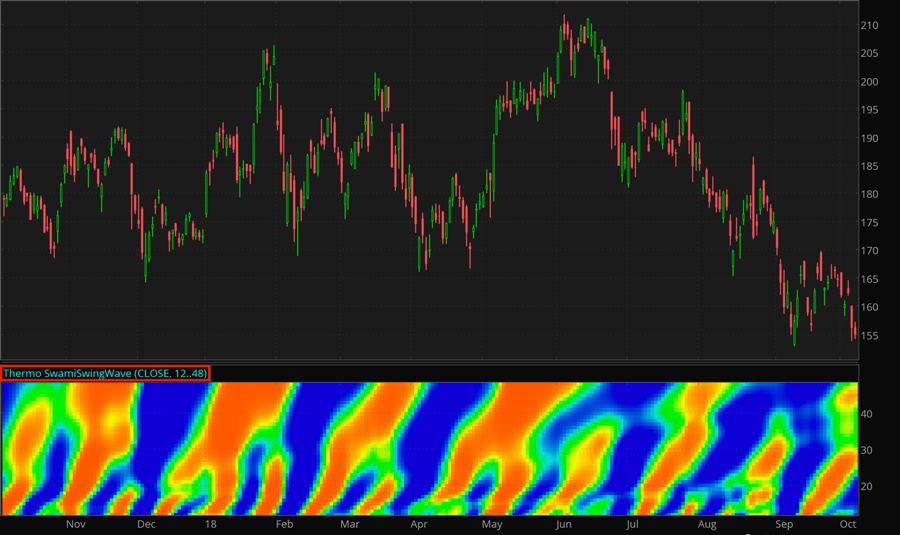The width and height of the screenshot is (900, 535).
Task: Click the Oct label on time axis
Action: pyautogui.click(x=848, y=523)
